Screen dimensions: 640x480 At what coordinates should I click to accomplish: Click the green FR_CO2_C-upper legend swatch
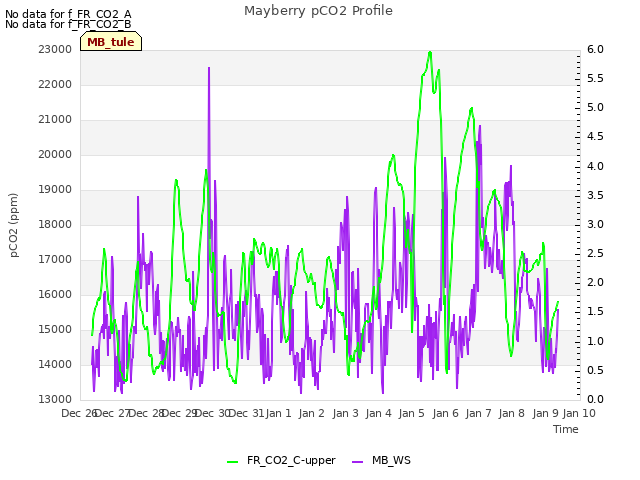(x=232, y=462)
